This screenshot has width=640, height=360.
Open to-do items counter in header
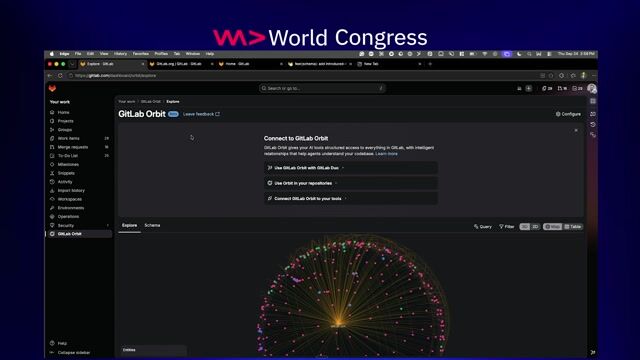coord(577,89)
